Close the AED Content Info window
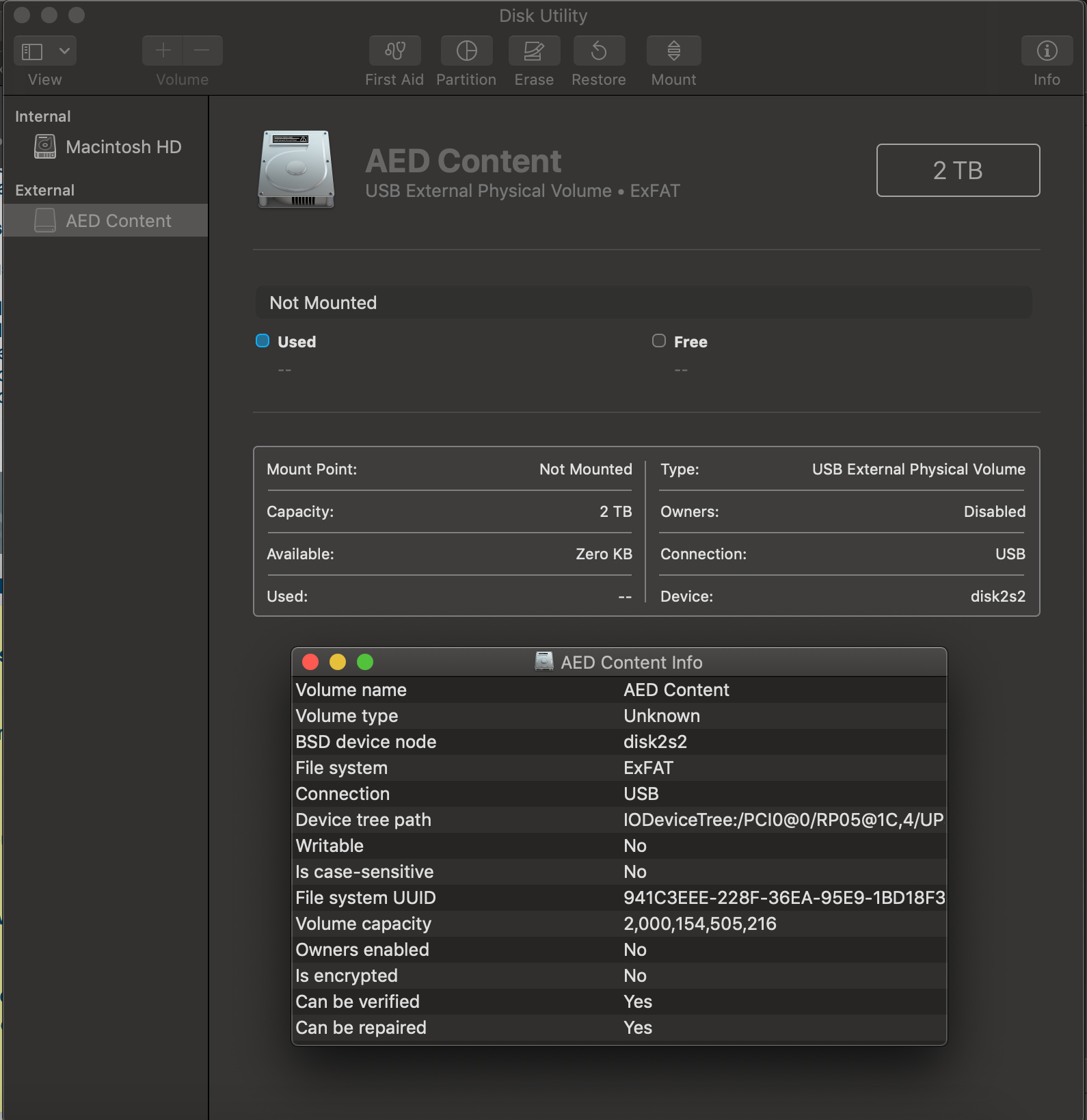Viewport: 1087px width, 1120px height. [x=310, y=662]
